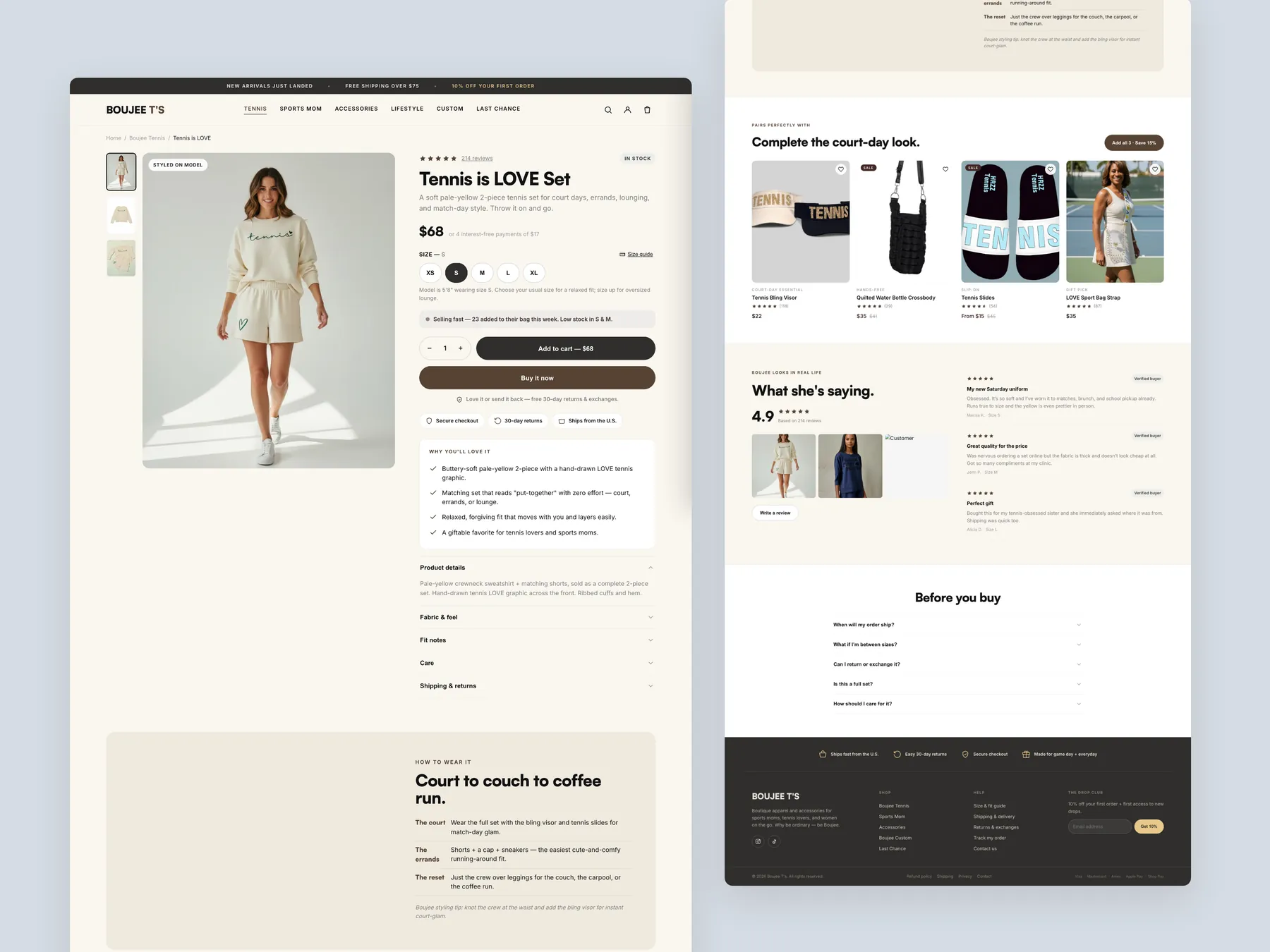The height and width of the screenshot is (952, 1270).
Task: Open the Sports Mom nav item
Action: (x=301, y=109)
